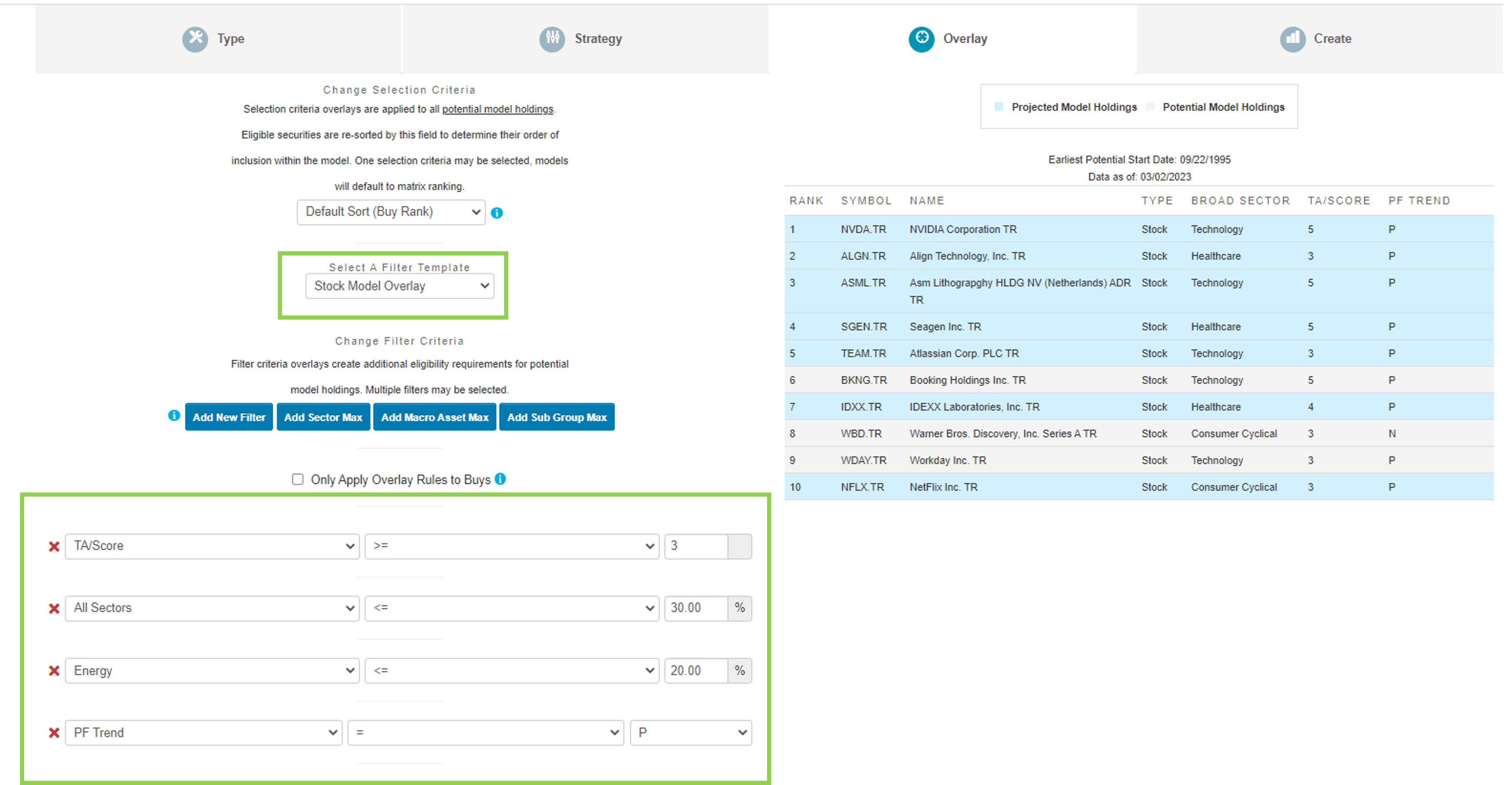Image resolution: width=1512 pixels, height=785 pixels.
Task: Enable Only Apply Overlay Rules to Buys
Action: click(x=297, y=479)
